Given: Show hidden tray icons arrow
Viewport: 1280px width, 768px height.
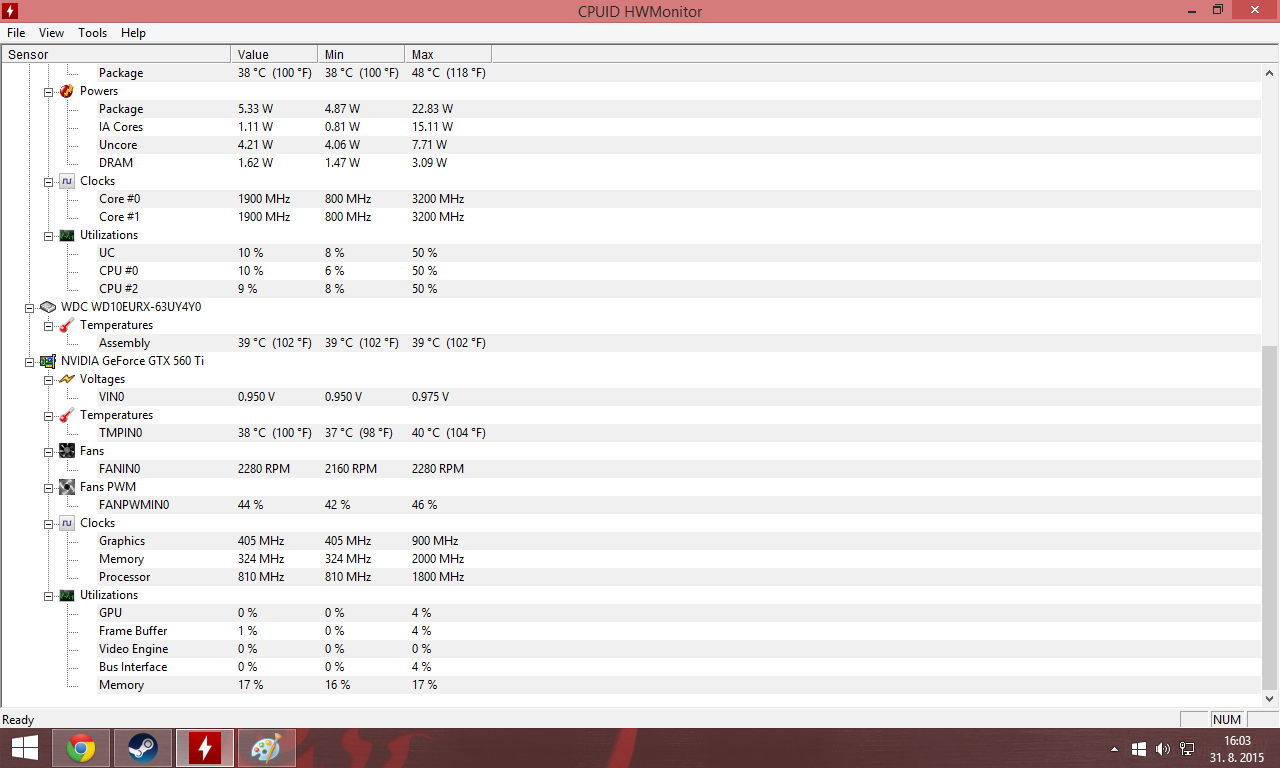Looking at the screenshot, I should click(1115, 748).
